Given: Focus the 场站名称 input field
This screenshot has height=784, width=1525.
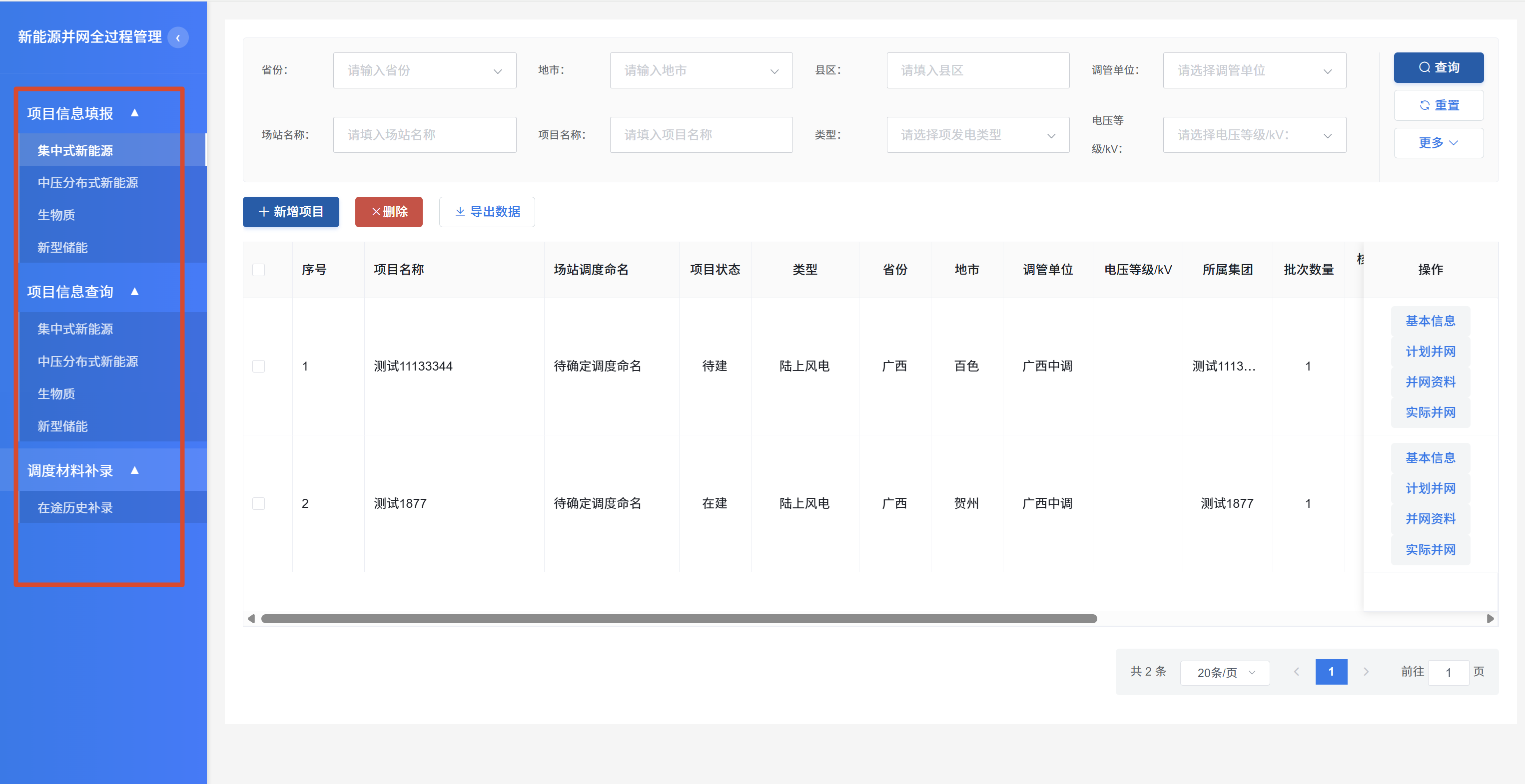Looking at the screenshot, I should click(424, 135).
